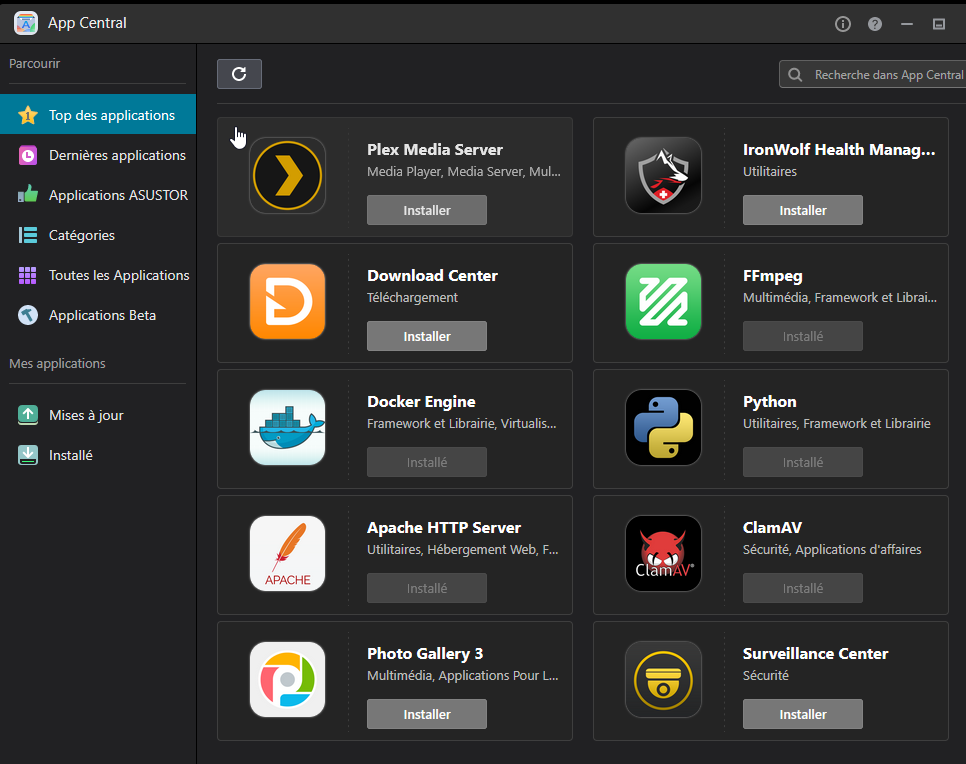Open the IronWolf Health Manag... title
This screenshot has width=966, height=764.
click(x=839, y=150)
